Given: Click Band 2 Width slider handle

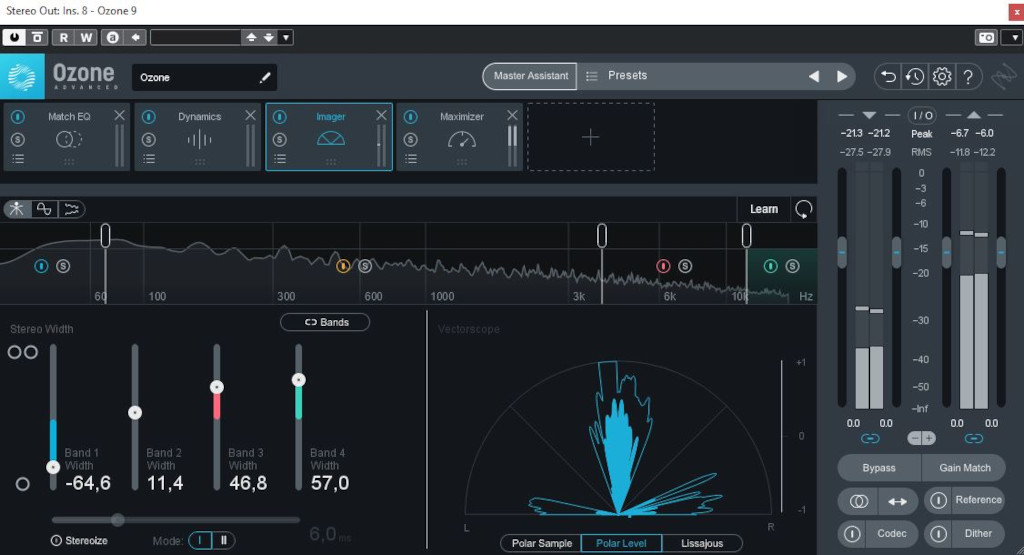Looking at the screenshot, I should (135, 413).
